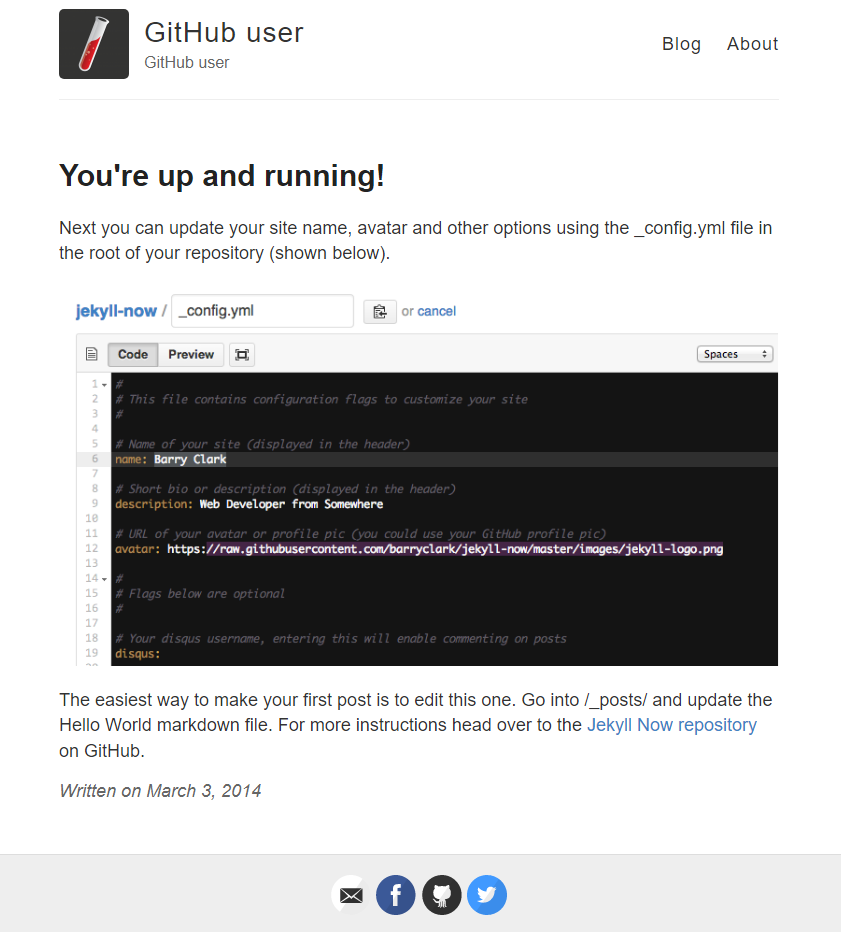841x932 pixels.
Task: Open the Twitter bird footer icon
Action: [487, 895]
